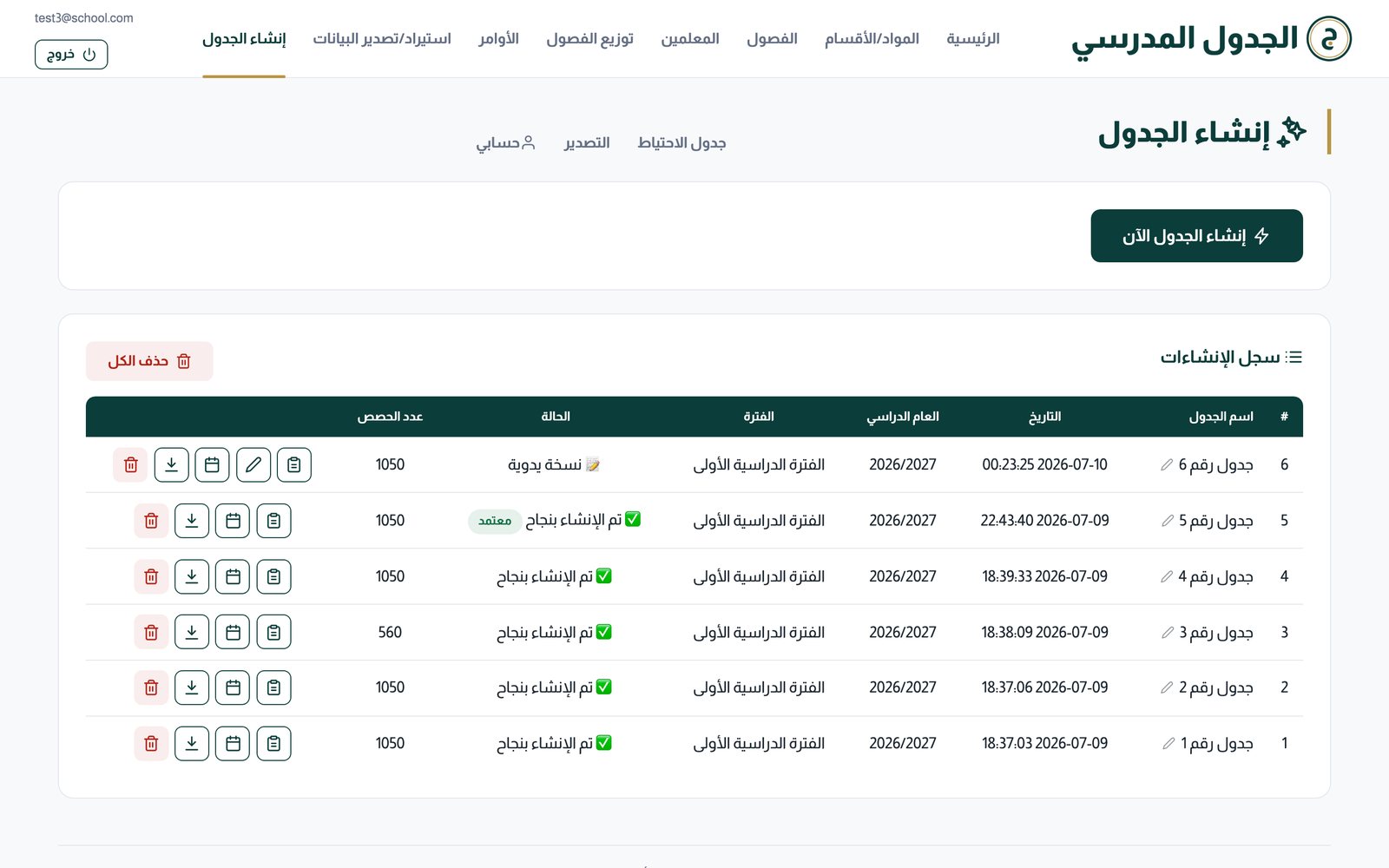Image resolution: width=1389 pixels, height=868 pixels.
Task: Click اسم الجدول column header
Action: (1221, 417)
